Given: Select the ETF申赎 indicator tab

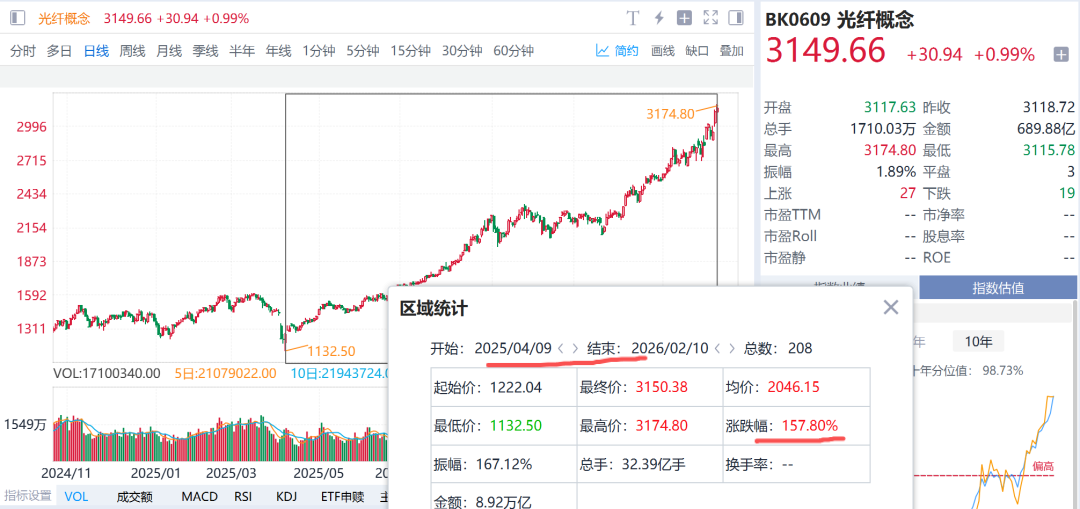Looking at the screenshot, I should (342, 497).
